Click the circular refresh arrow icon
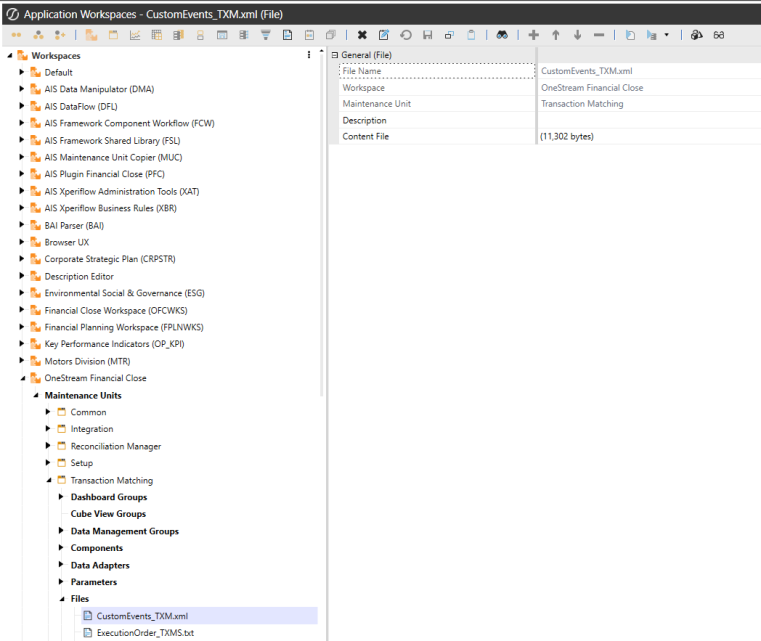The width and height of the screenshot is (761, 641). tap(406, 35)
